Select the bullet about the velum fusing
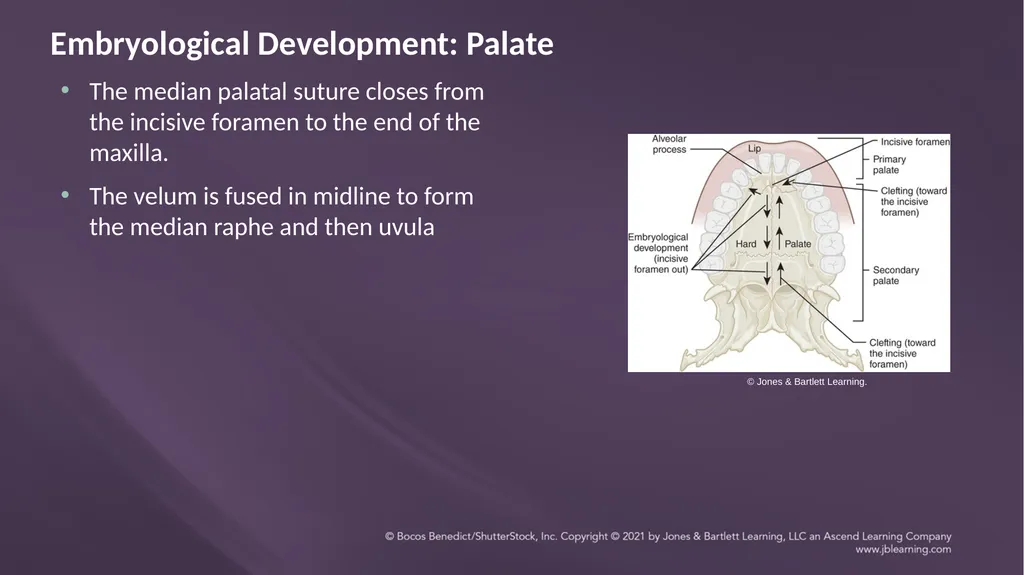 click(281, 212)
